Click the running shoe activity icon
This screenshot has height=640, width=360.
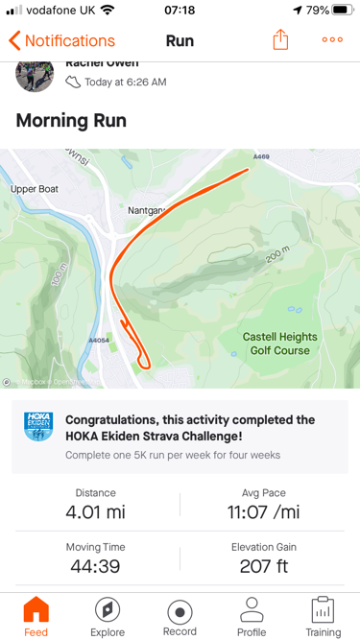click(x=73, y=82)
